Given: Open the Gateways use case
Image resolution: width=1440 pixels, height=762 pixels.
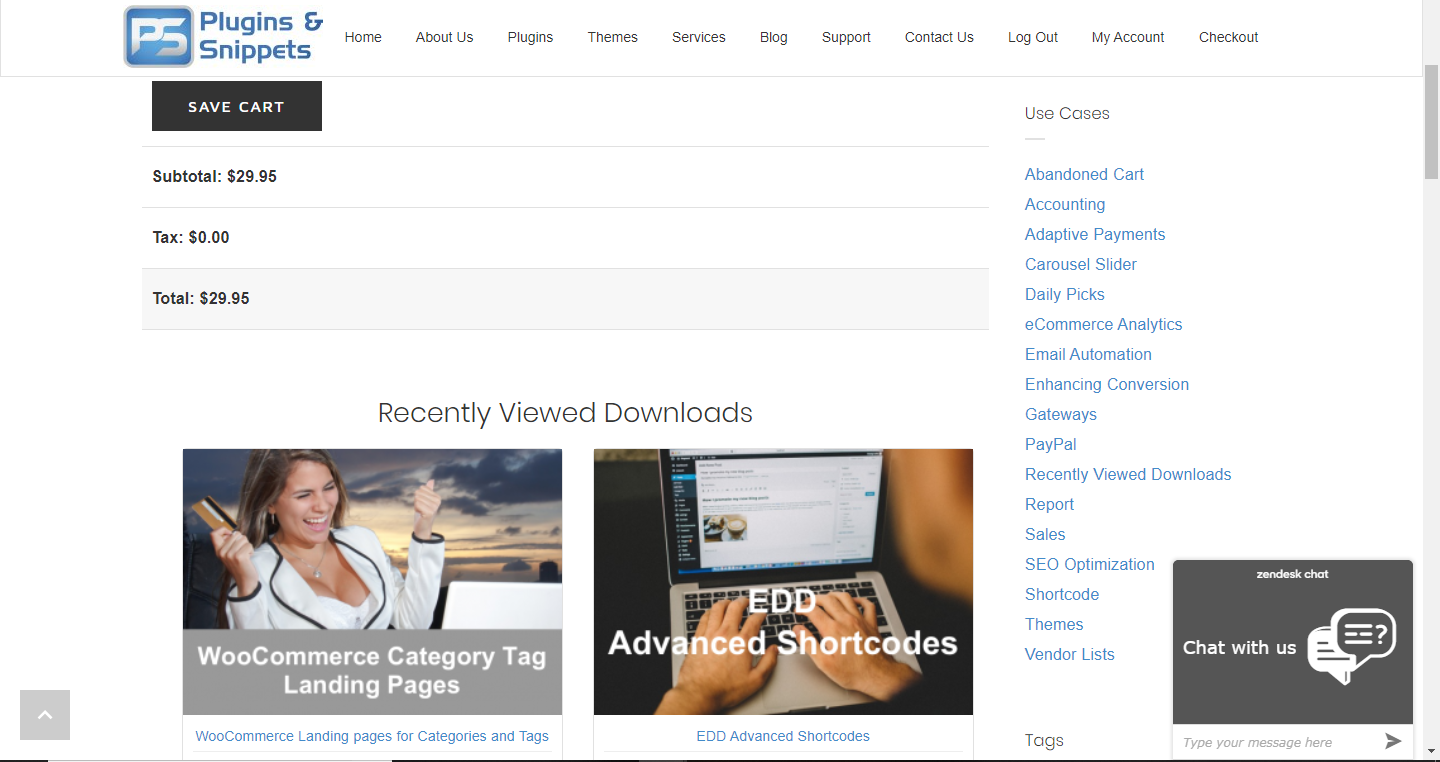Looking at the screenshot, I should point(1061,414).
